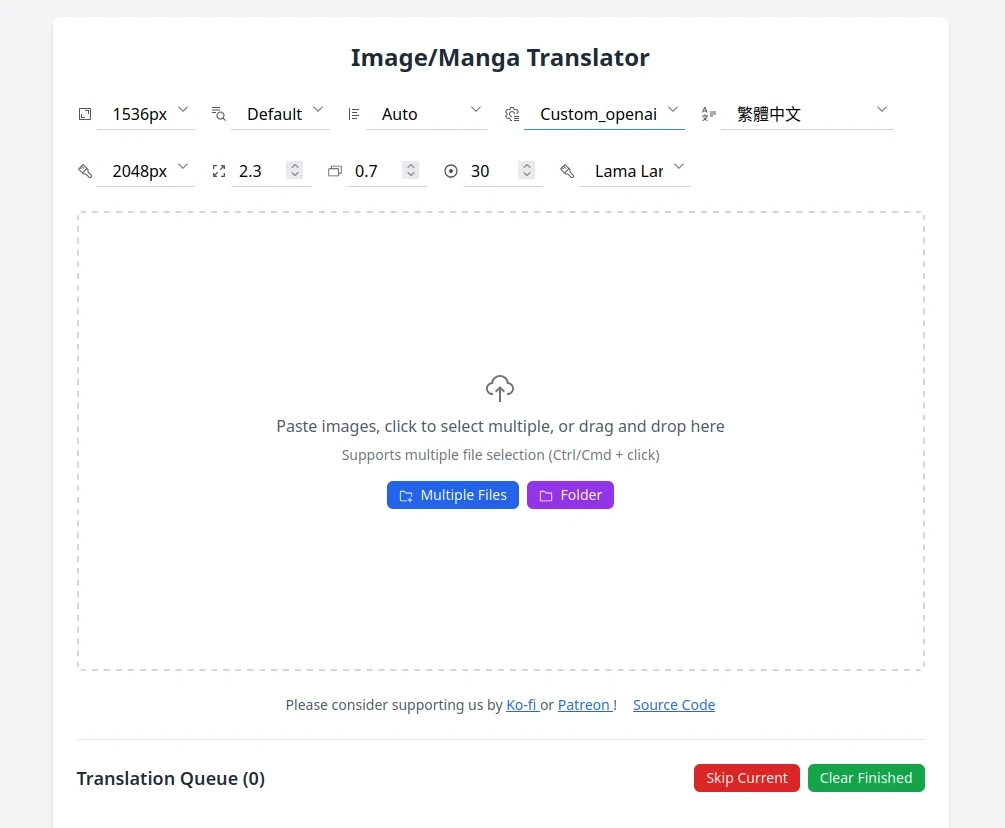Click the circular target icon beside 30
Screen dimensions: 1005x828
tap(451, 171)
